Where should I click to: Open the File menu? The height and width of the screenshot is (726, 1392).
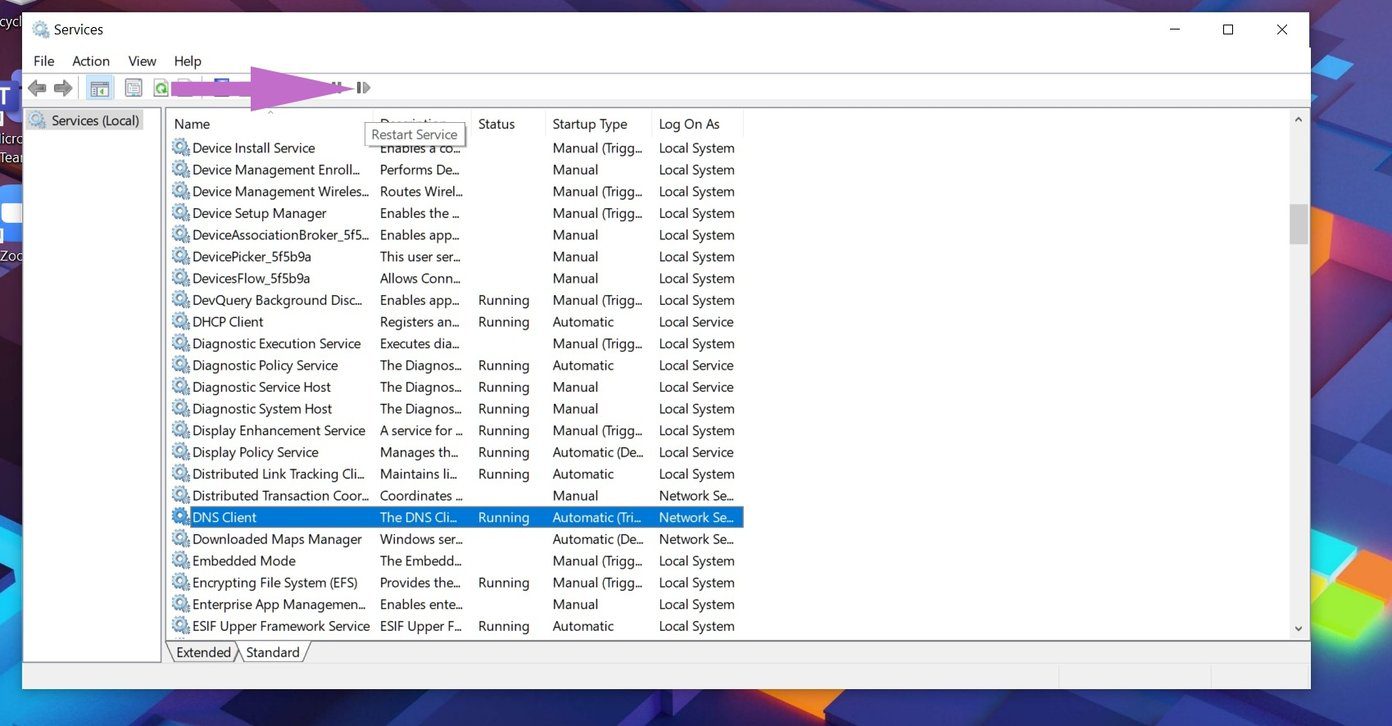[44, 61]
